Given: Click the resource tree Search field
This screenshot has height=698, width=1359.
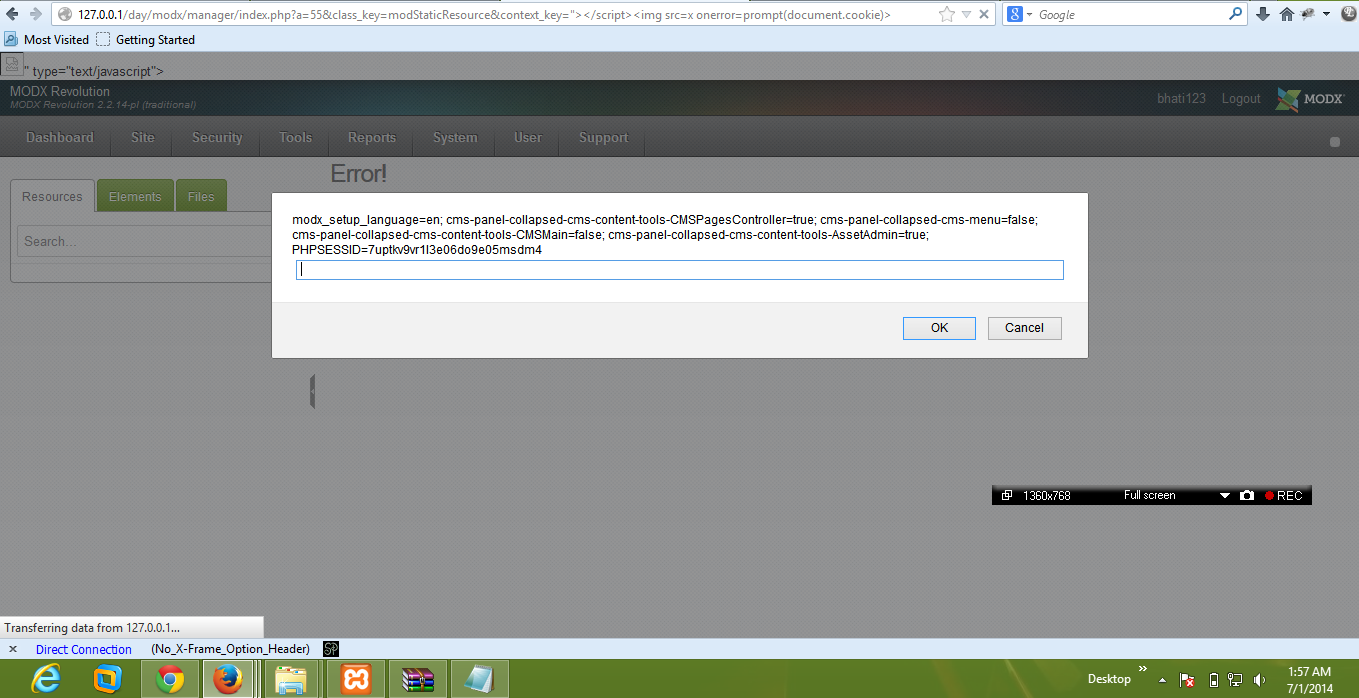Looking at the screenshot, I should [x=145, y=241].
